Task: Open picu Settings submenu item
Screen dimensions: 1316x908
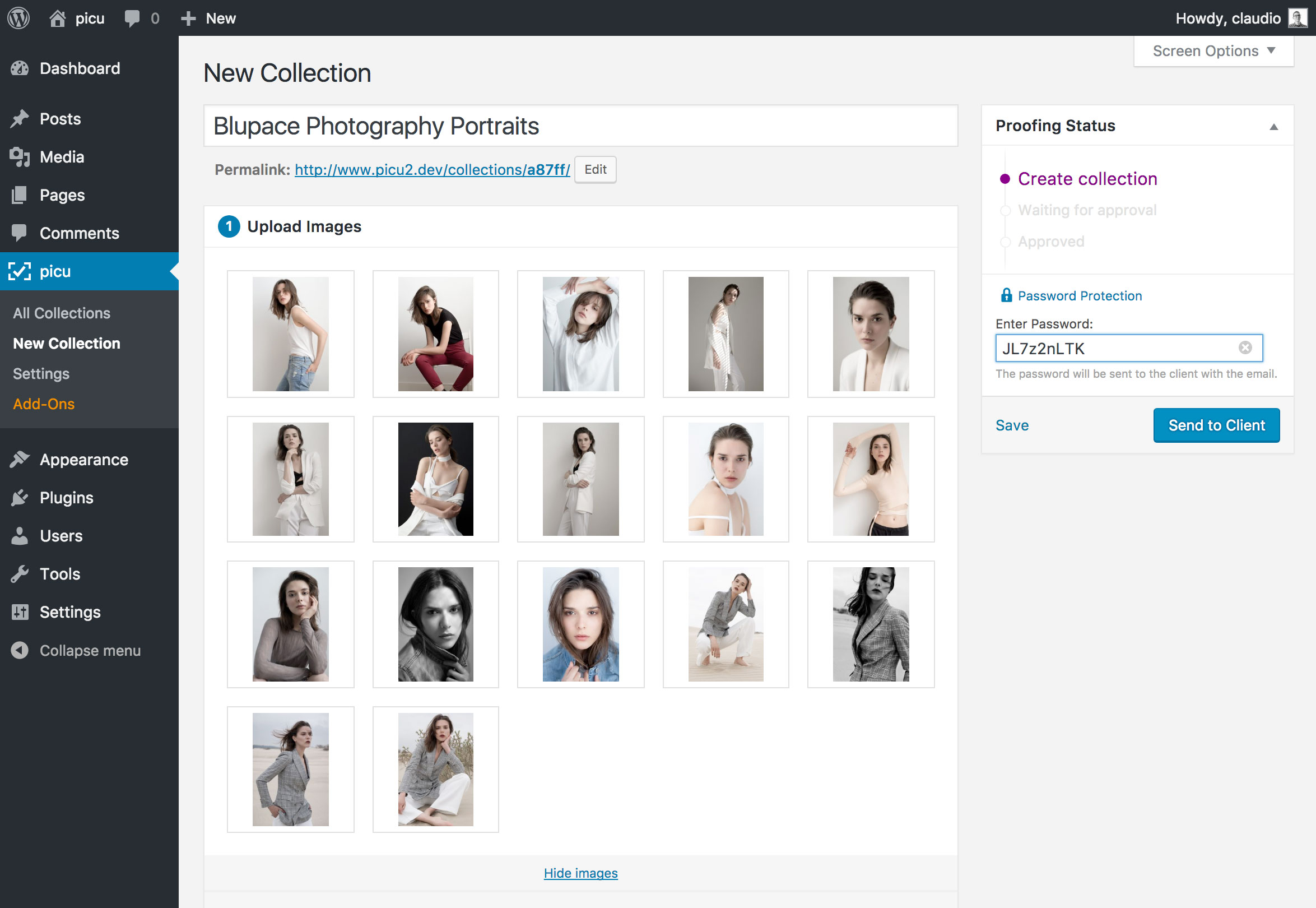Action: point(41,373)
